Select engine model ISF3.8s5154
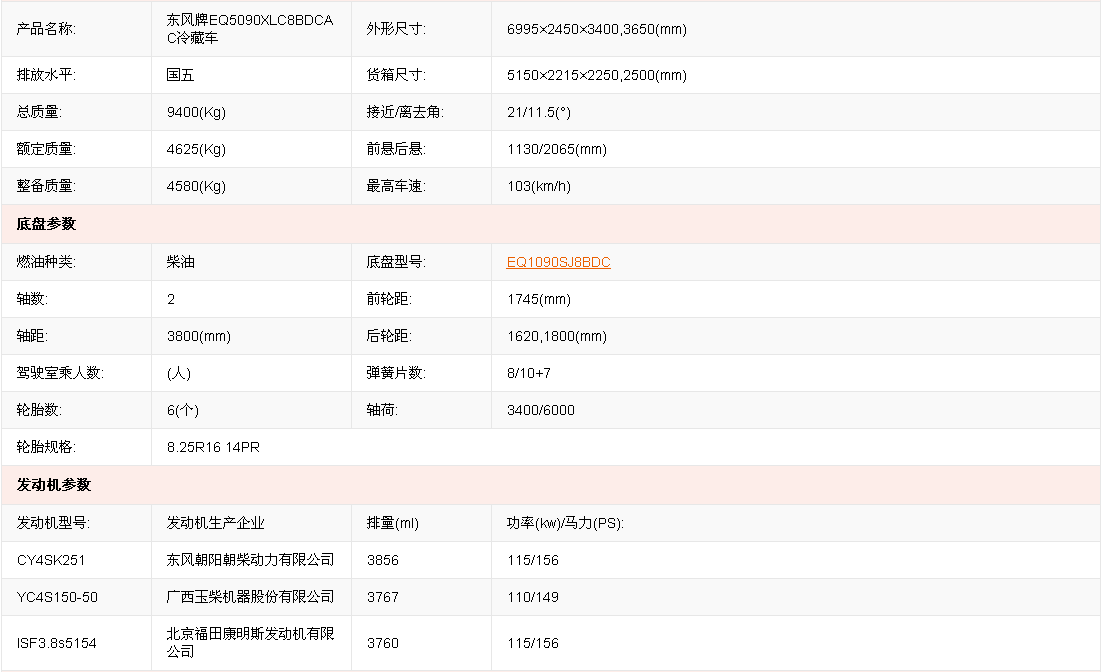Screen dimensions: 1102x672 point(56,643)
